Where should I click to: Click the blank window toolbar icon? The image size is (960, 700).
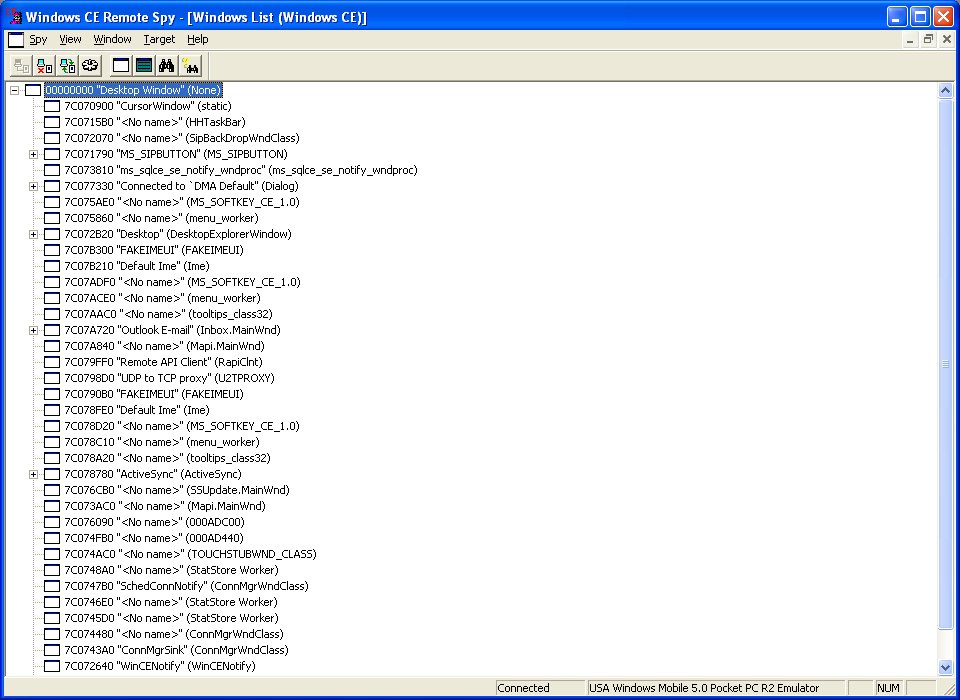tap(121, 65)
